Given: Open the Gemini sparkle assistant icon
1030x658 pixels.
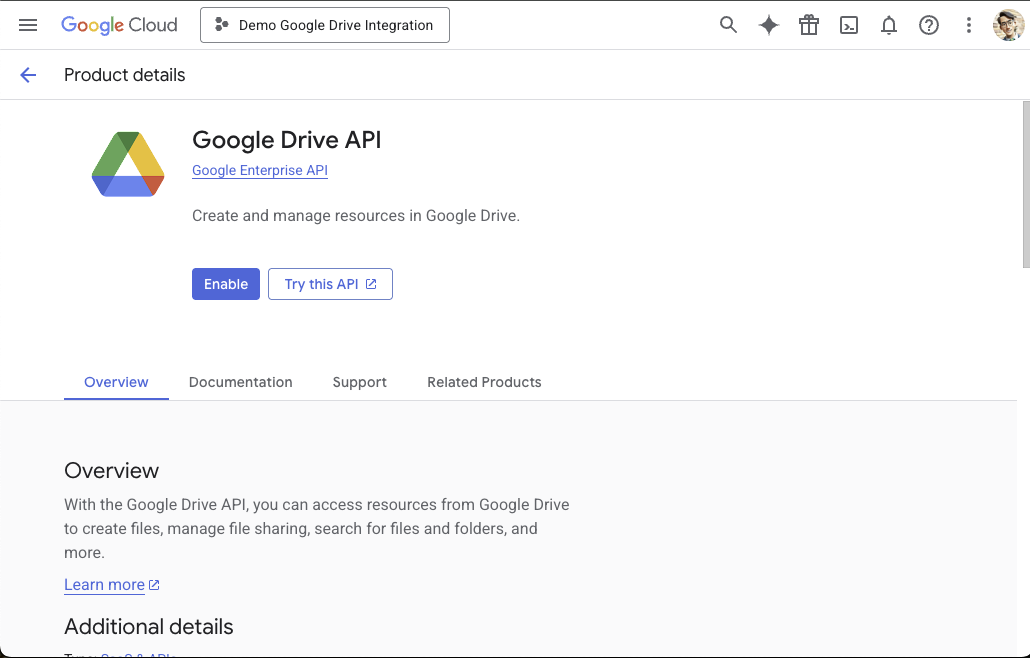Looking at the screenshot, I should coord(769,25).
